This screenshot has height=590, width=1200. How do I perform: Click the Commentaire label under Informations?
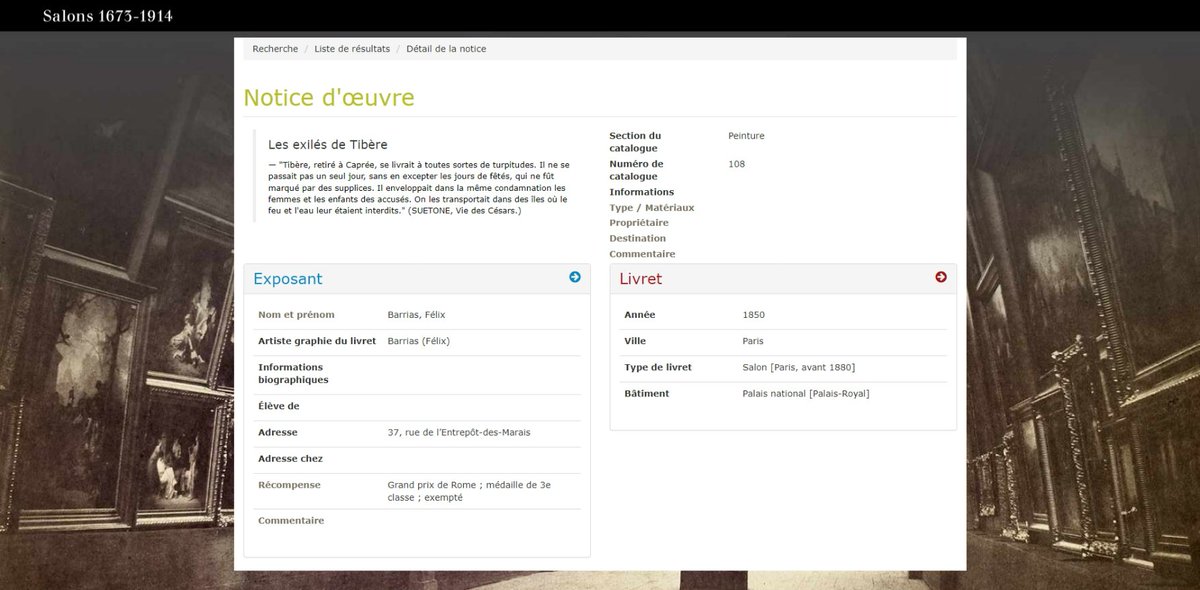(642, 254)
